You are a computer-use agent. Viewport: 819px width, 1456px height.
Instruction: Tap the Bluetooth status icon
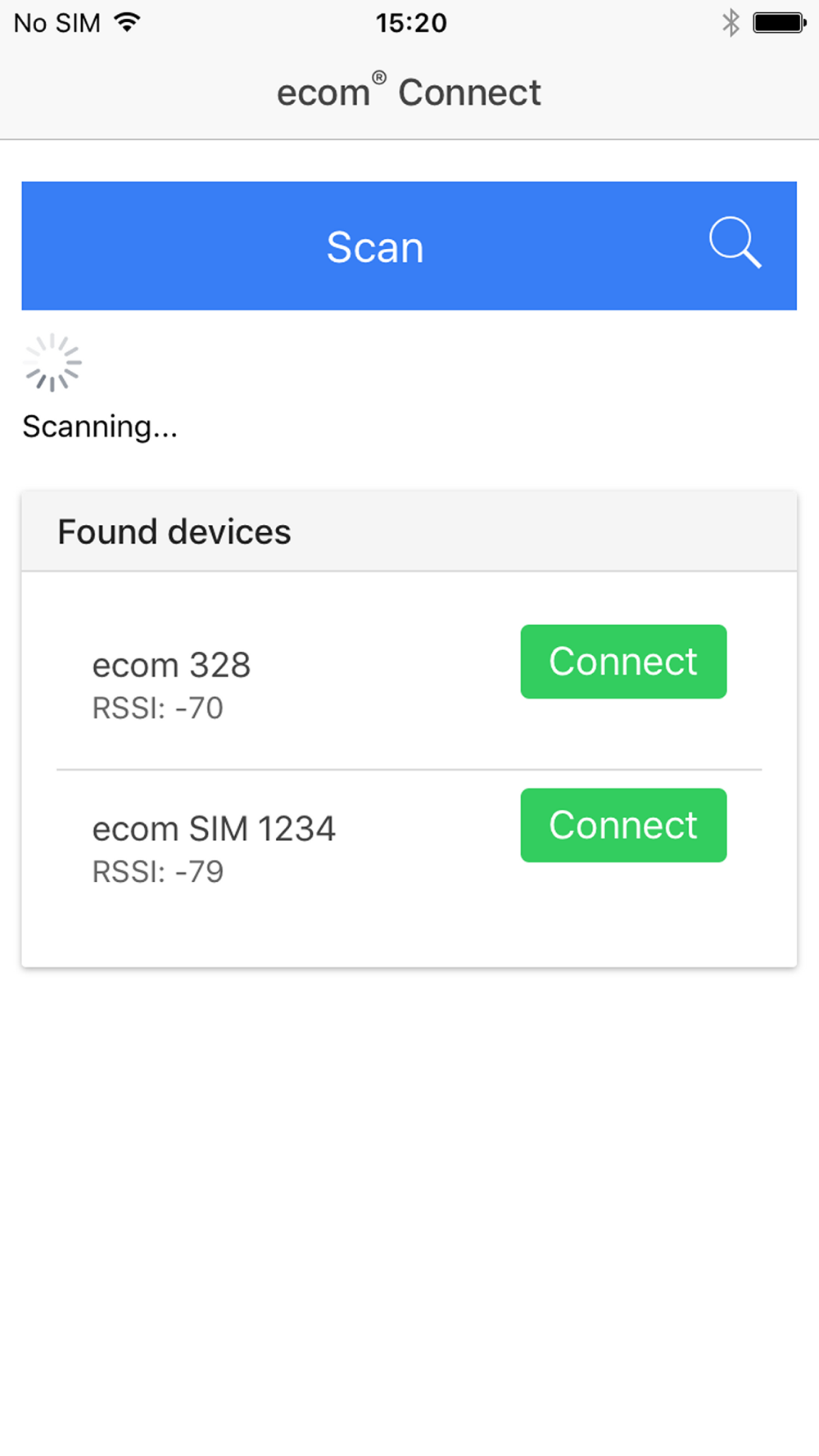click(x=731, y=23)
